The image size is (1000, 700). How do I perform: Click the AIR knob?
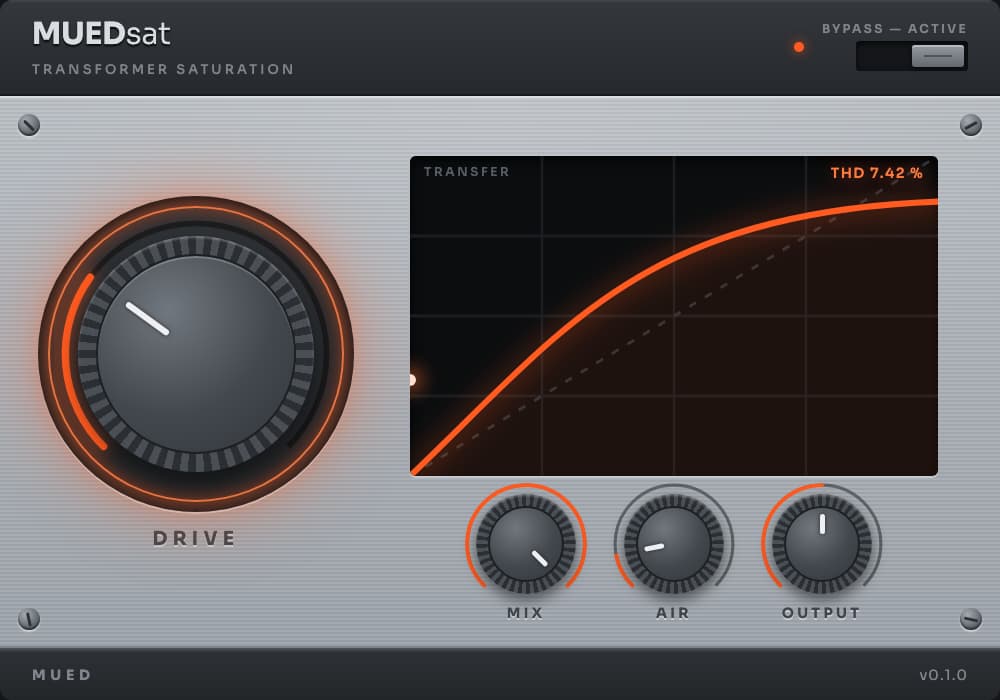[673, 544]
